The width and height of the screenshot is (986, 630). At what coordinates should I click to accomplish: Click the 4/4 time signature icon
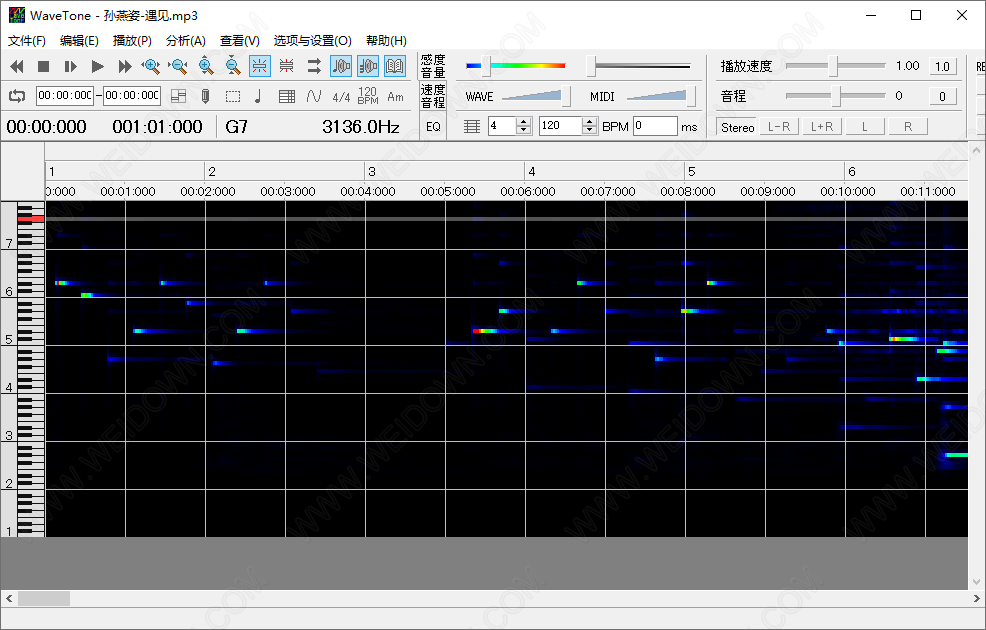[341, 97]
